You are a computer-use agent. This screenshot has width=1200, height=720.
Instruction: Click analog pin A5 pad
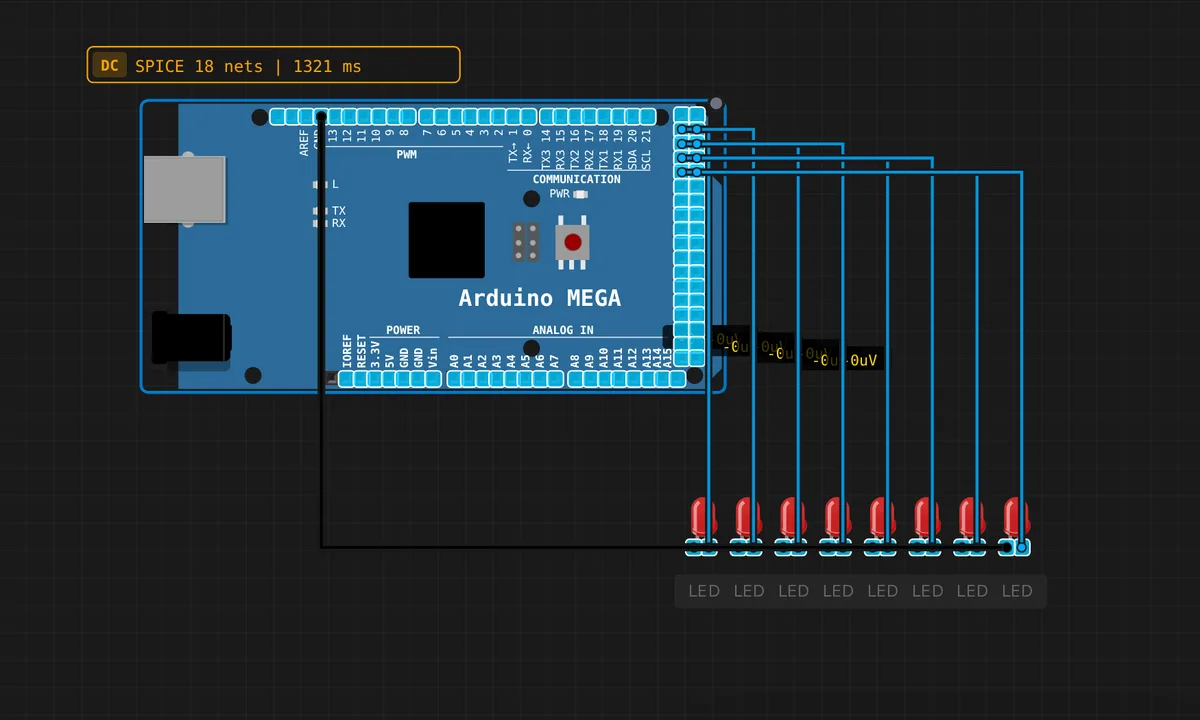coord(525,379)
